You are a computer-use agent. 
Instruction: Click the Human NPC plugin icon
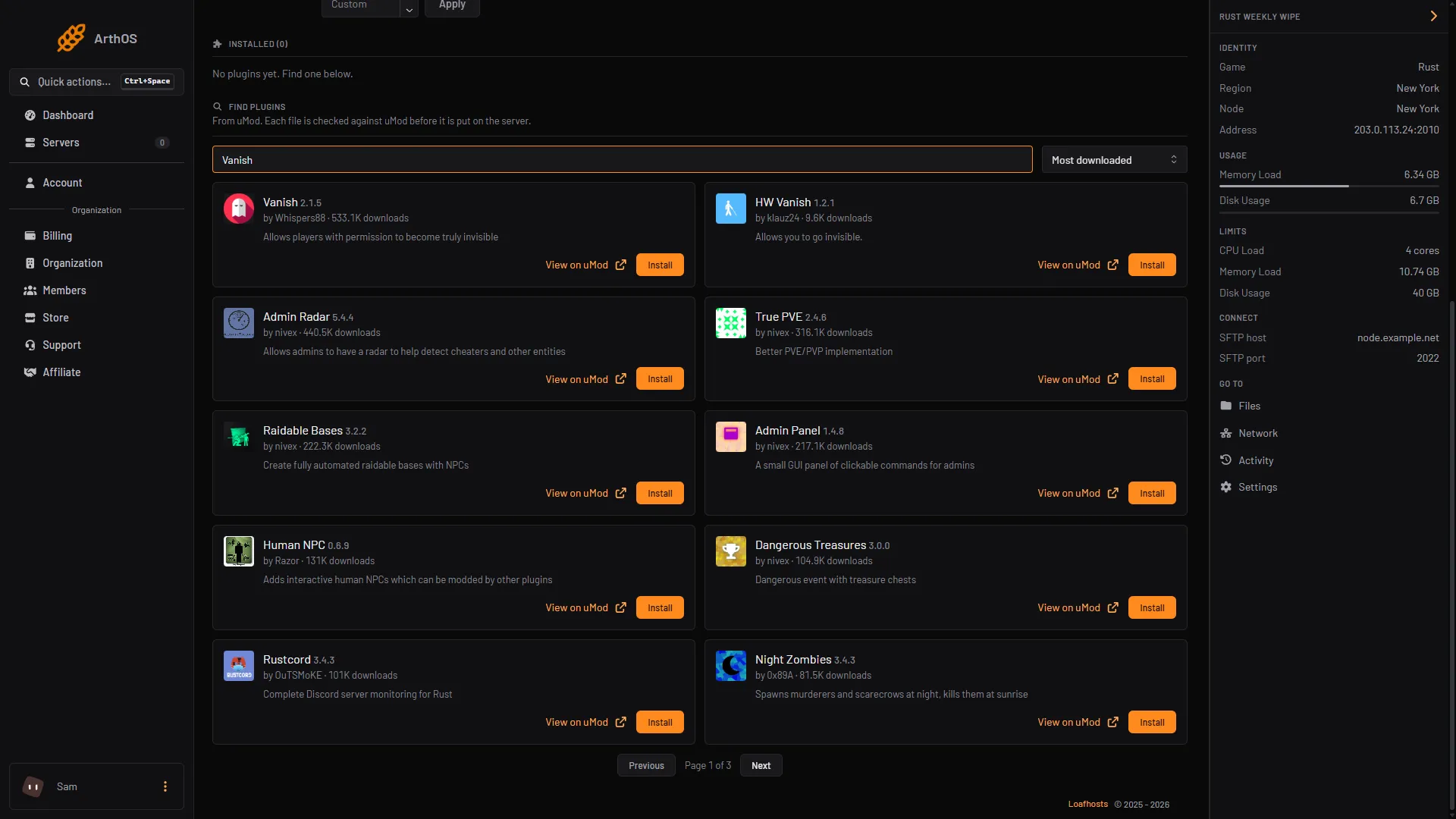pos(239,551)
